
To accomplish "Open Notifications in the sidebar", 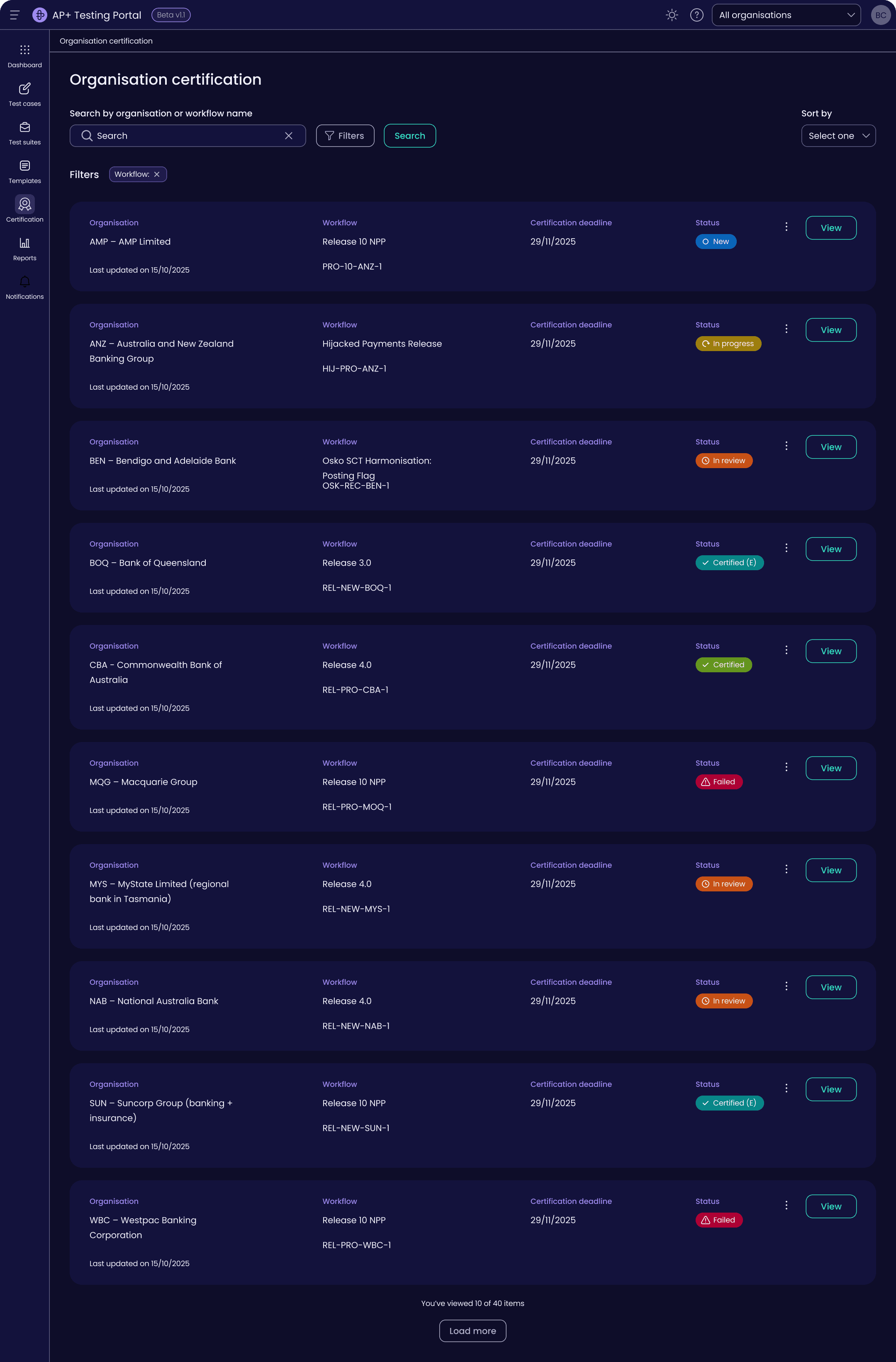I will tap(24, 288).
